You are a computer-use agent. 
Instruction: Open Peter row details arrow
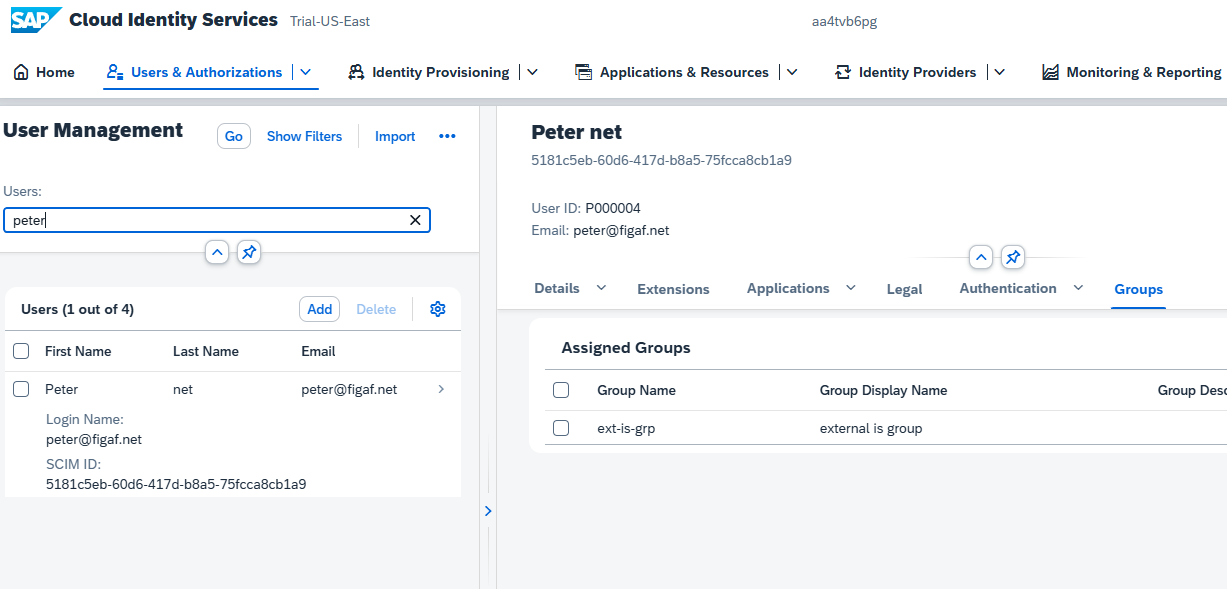[x=441, y=389]
